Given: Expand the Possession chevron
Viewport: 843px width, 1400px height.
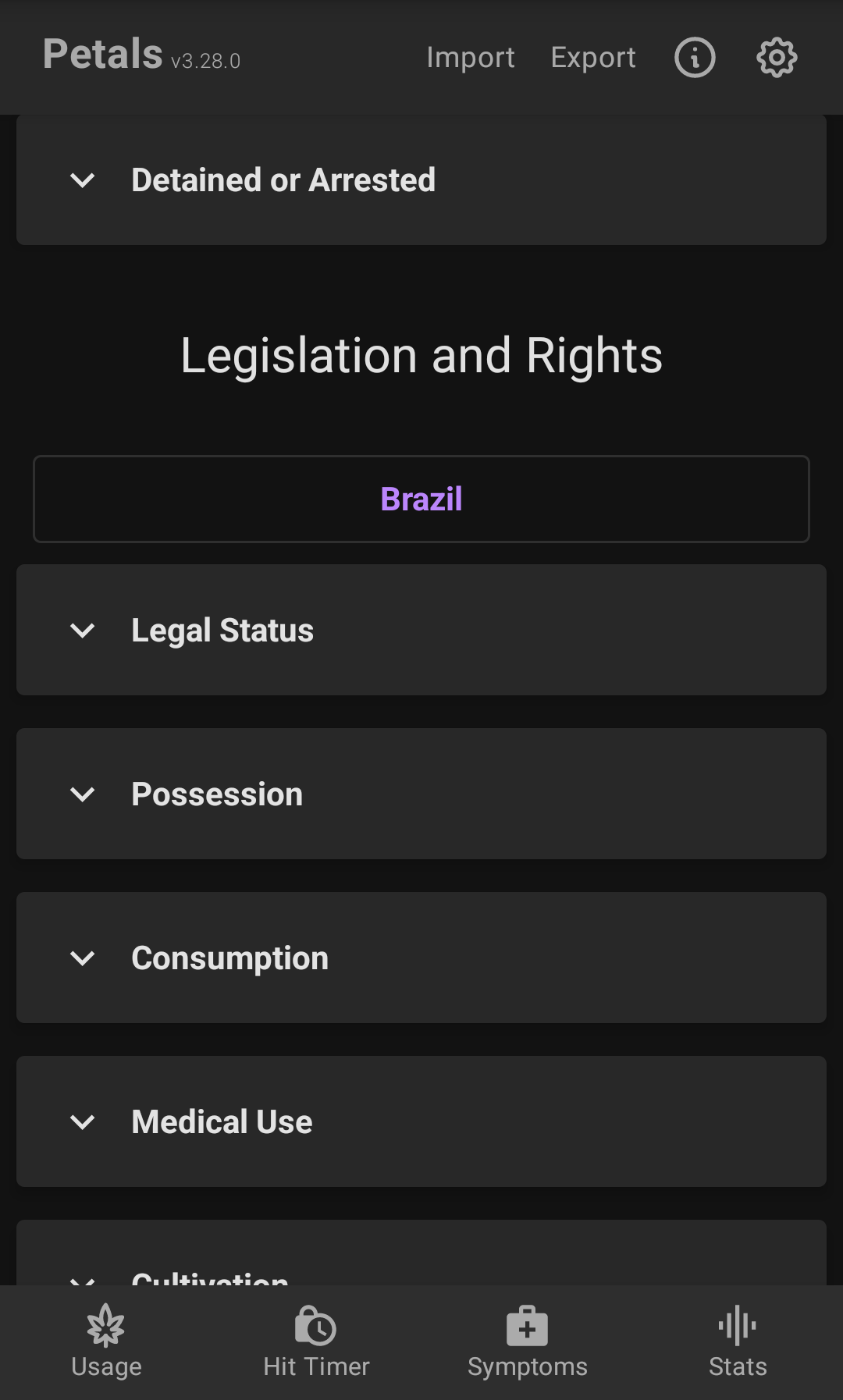Looking at the screenshot, I should (x=83, y=794).
